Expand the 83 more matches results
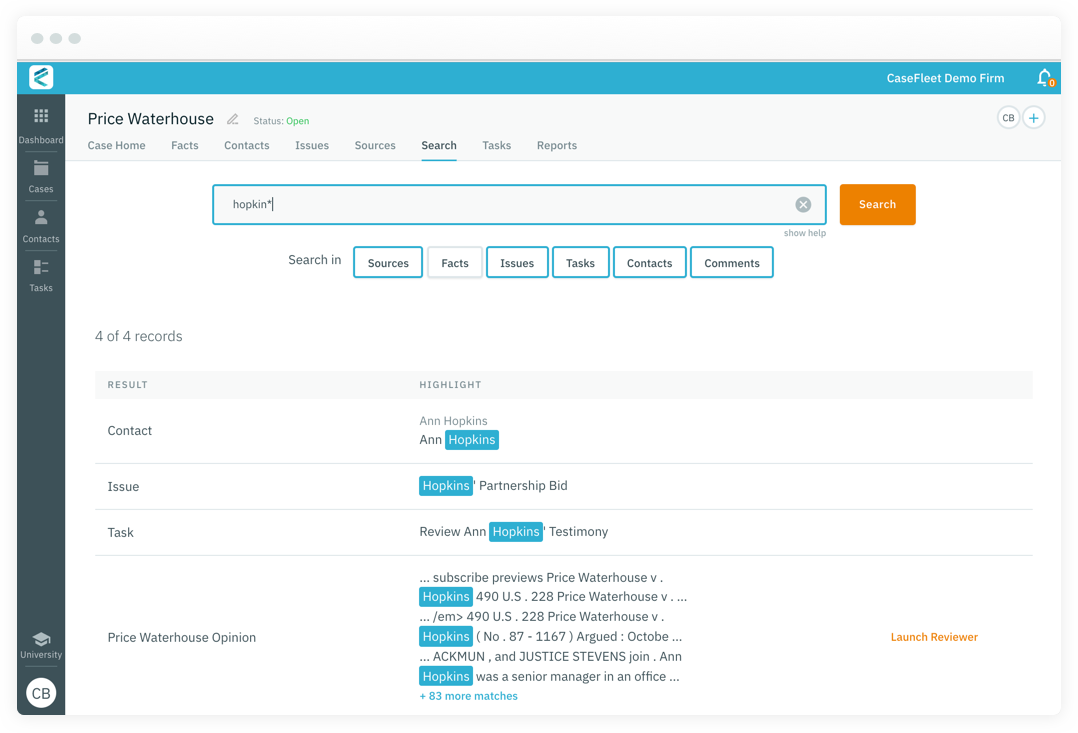The width and height of the screenshot is (1078, 733). (468, 695)
